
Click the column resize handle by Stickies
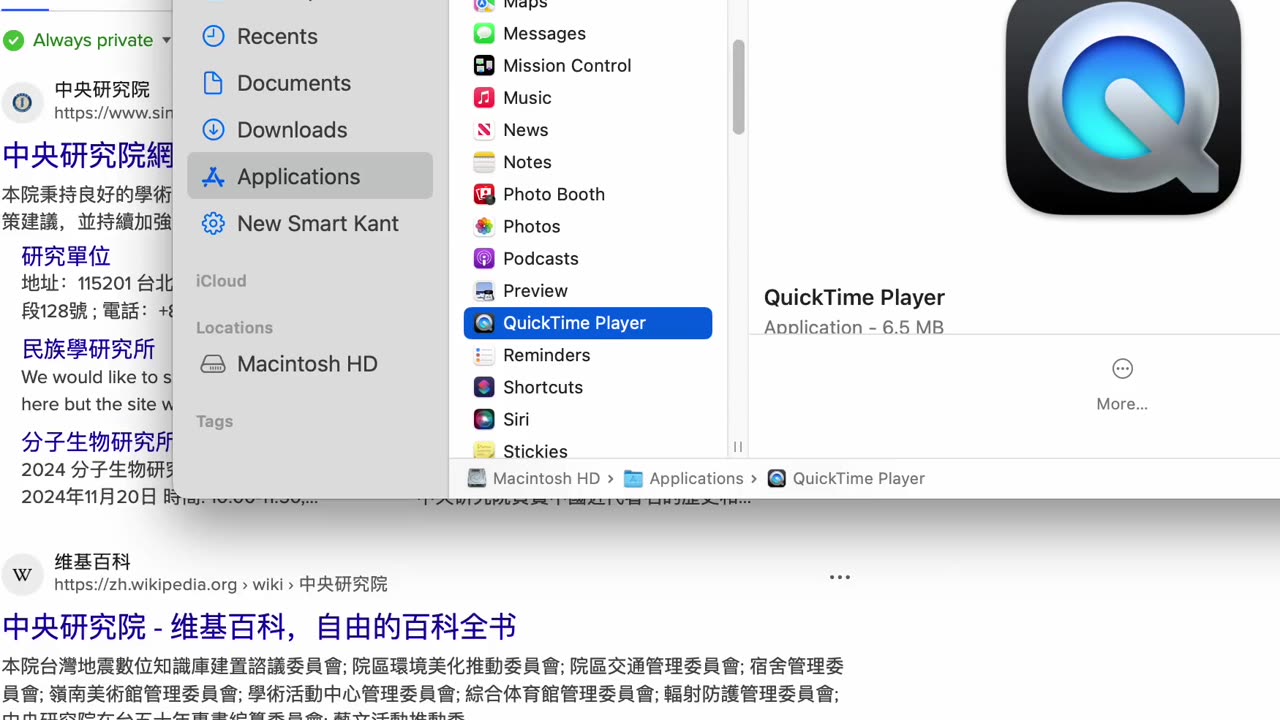(738, 447)
